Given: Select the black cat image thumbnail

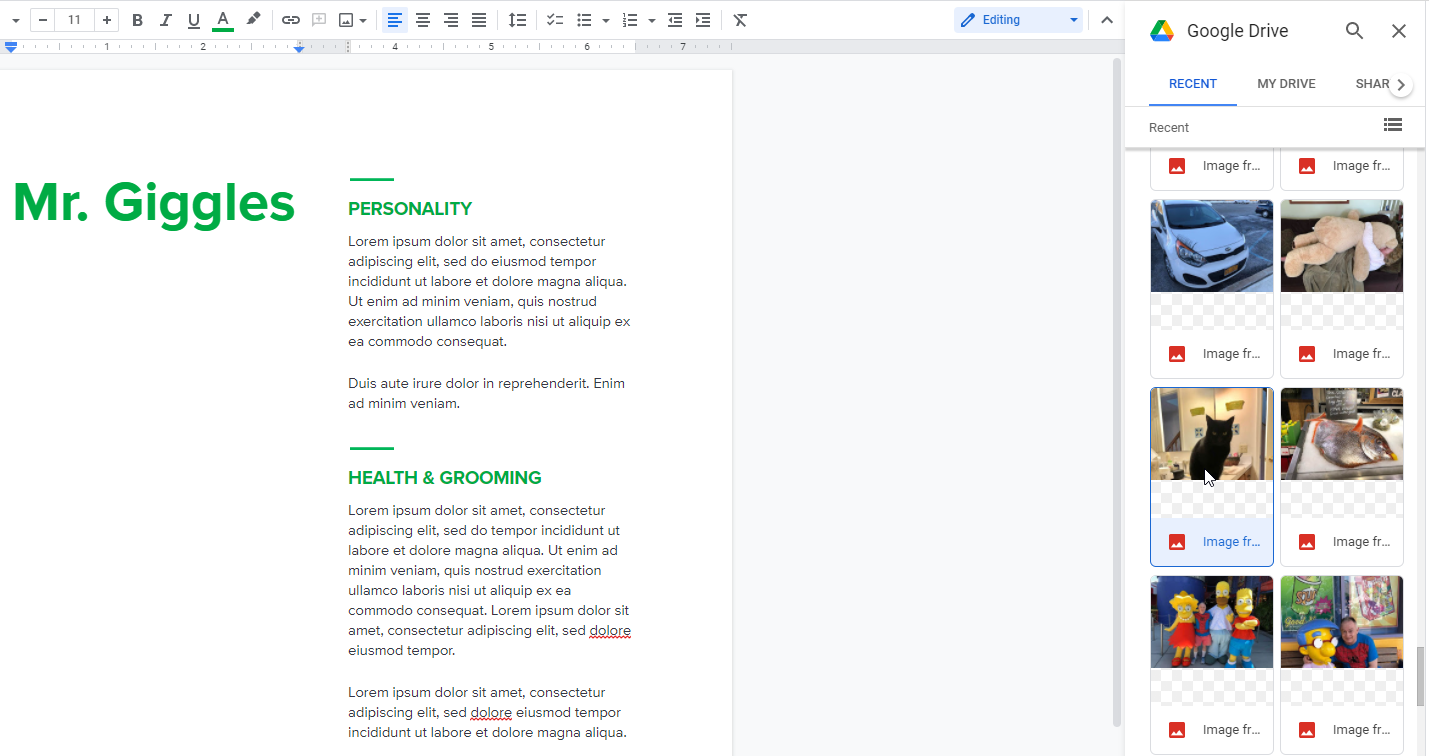Looking at the screenshot, I should click(x=1212, y=434).
